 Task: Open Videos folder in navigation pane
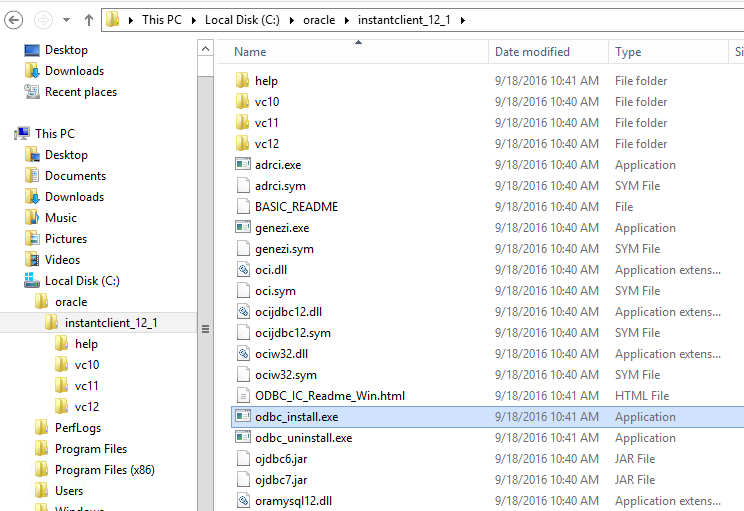[x=63, y=260]
